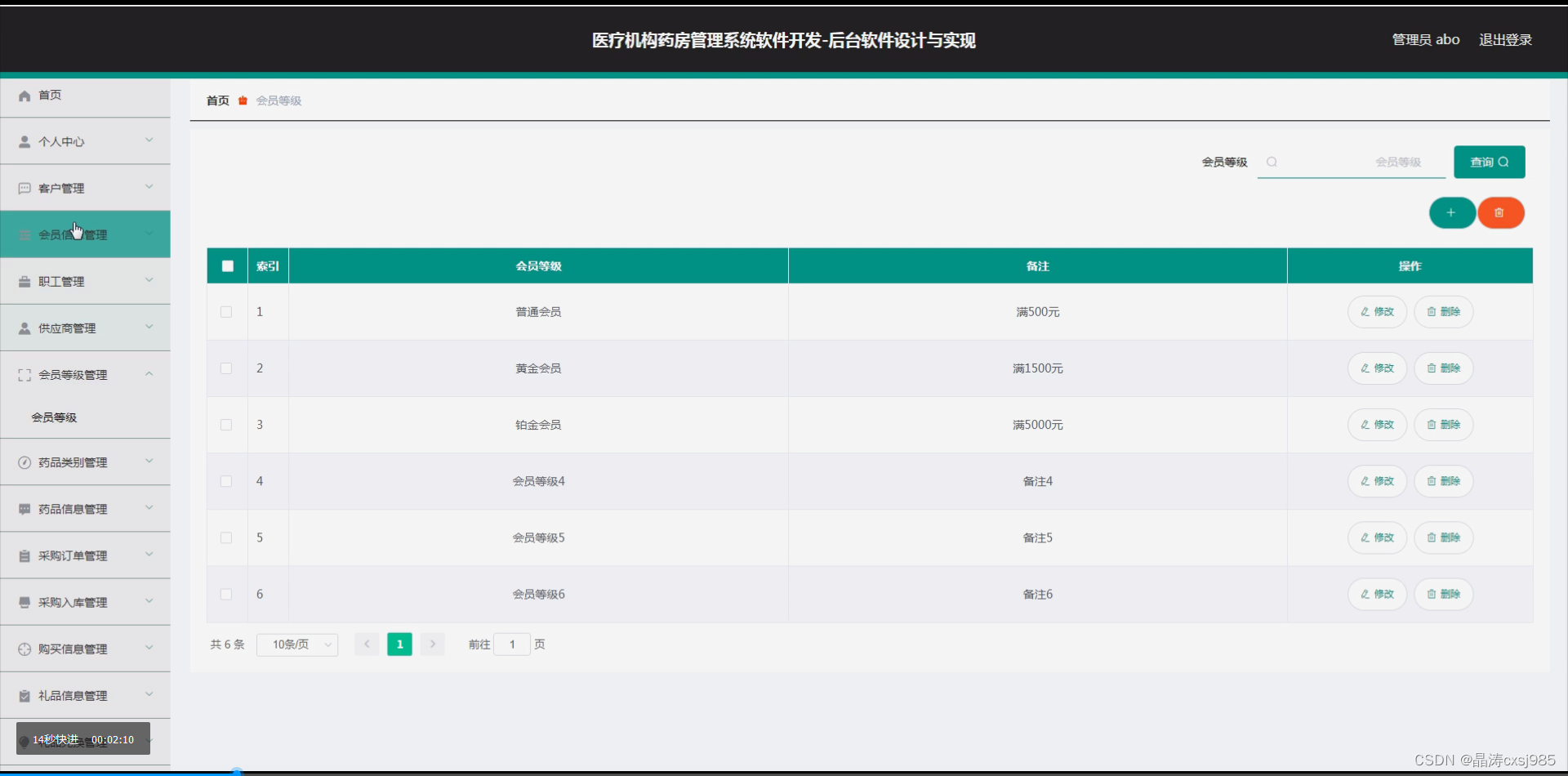Click the 首页 breadcrumb link

tap(217, 100)
